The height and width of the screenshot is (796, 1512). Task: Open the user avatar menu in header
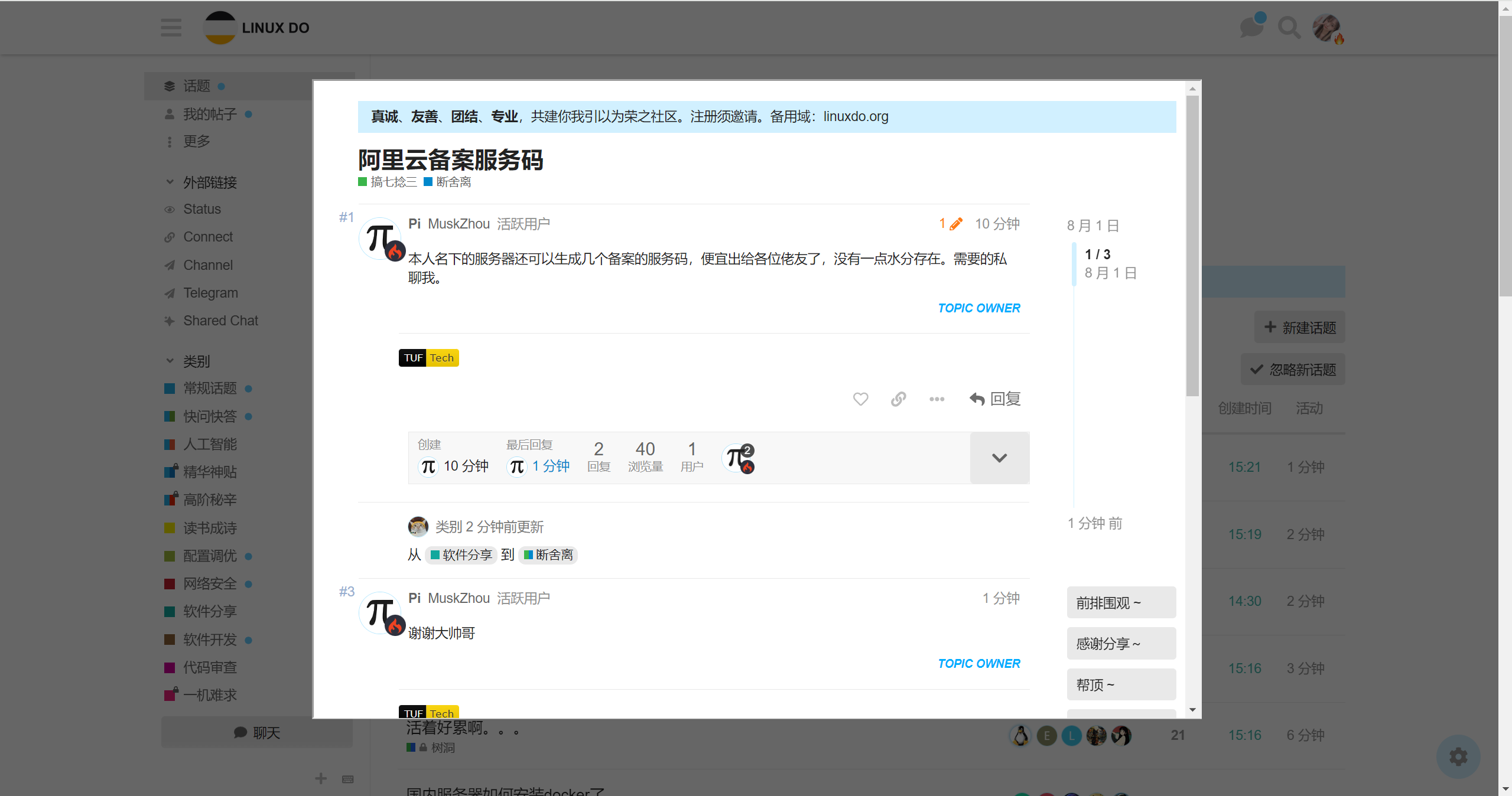pyautogui.click(x=1326, y=28)
